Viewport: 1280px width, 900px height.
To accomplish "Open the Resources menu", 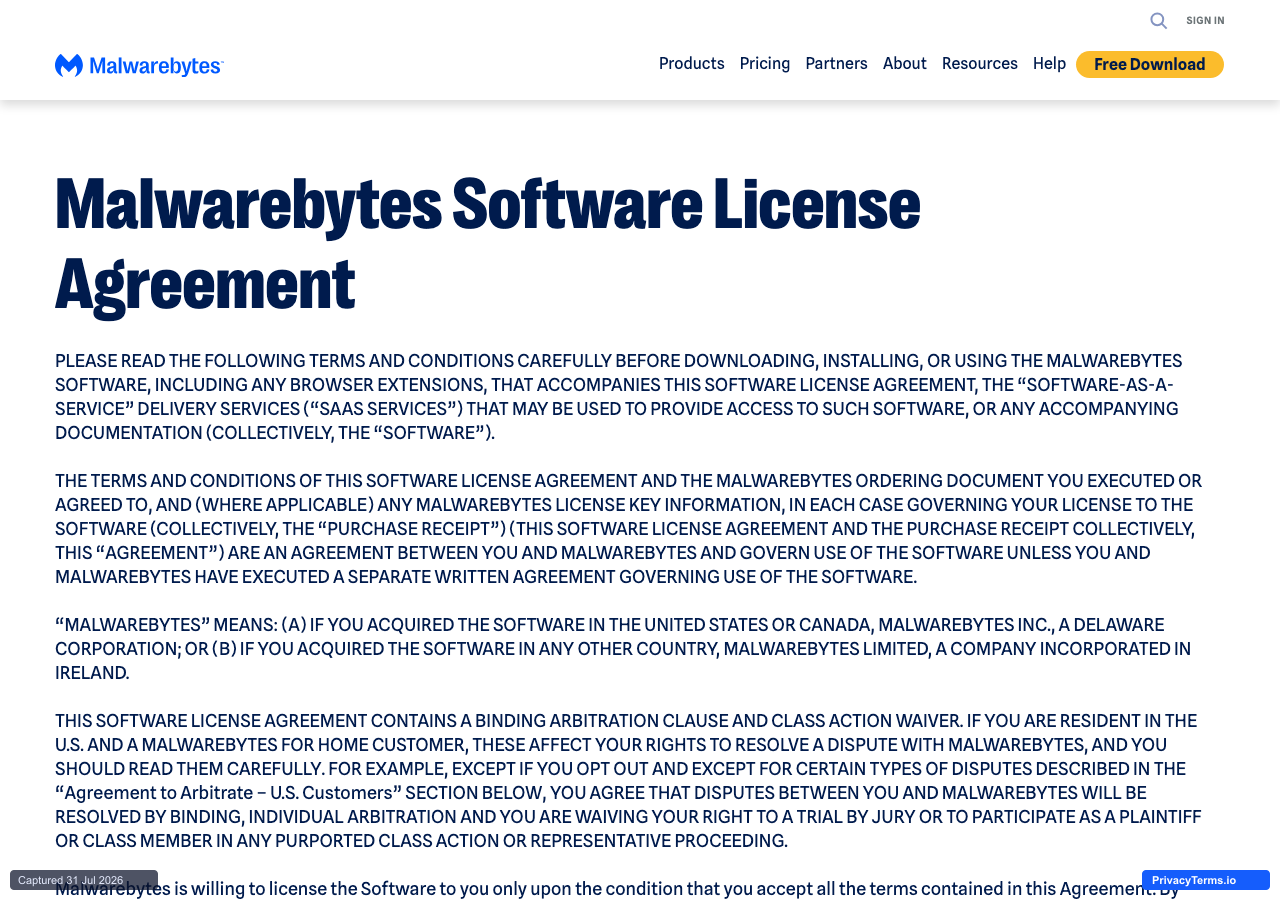I will point(980,64).
